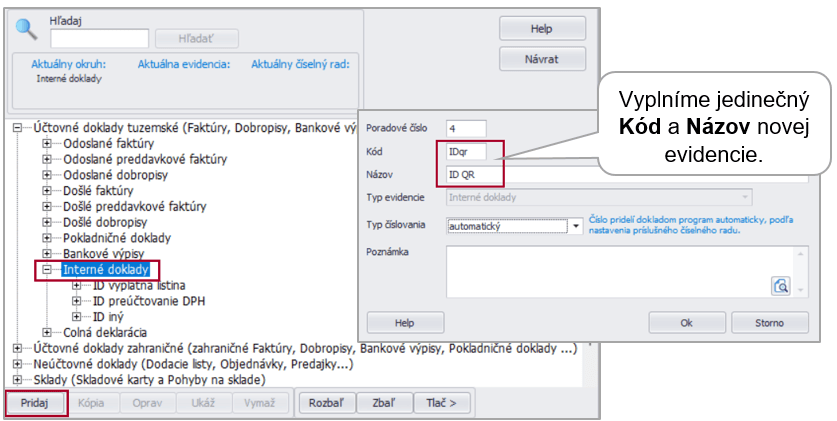Open the Typ číslovania dropdown
Image resolution: width=837 pixels, height=421 pixels.
pyautogui.click(x=575, y=227)
